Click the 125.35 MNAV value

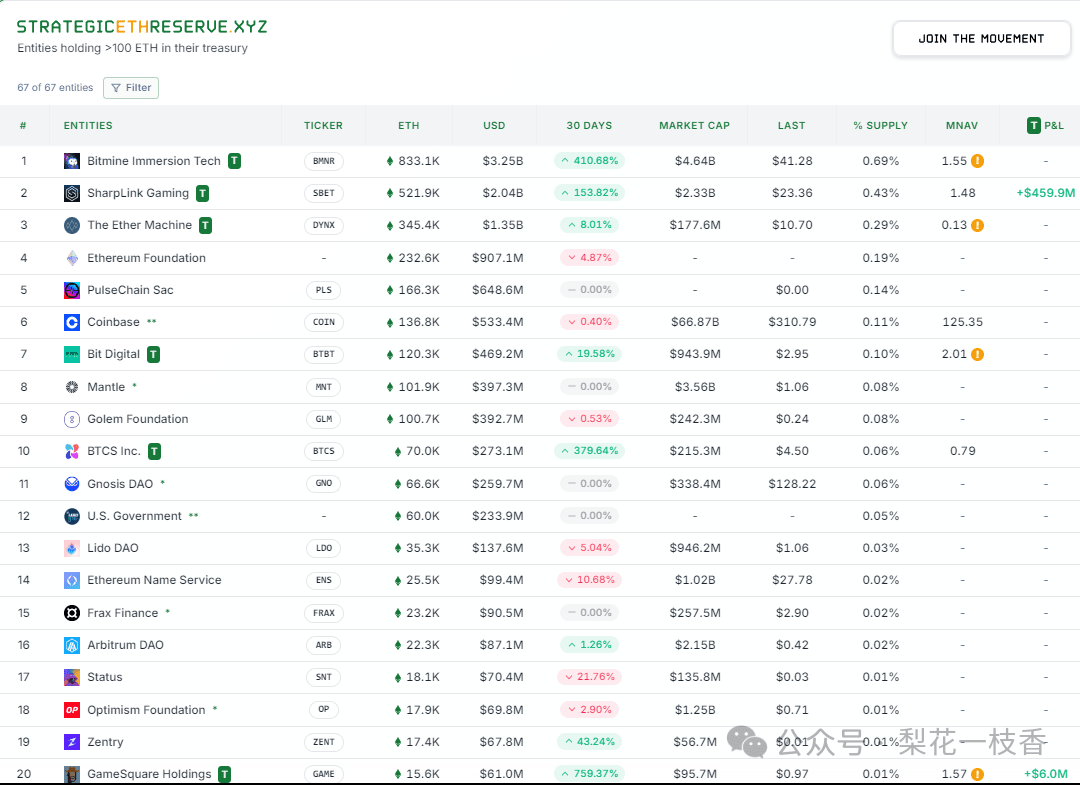[962, 322]
